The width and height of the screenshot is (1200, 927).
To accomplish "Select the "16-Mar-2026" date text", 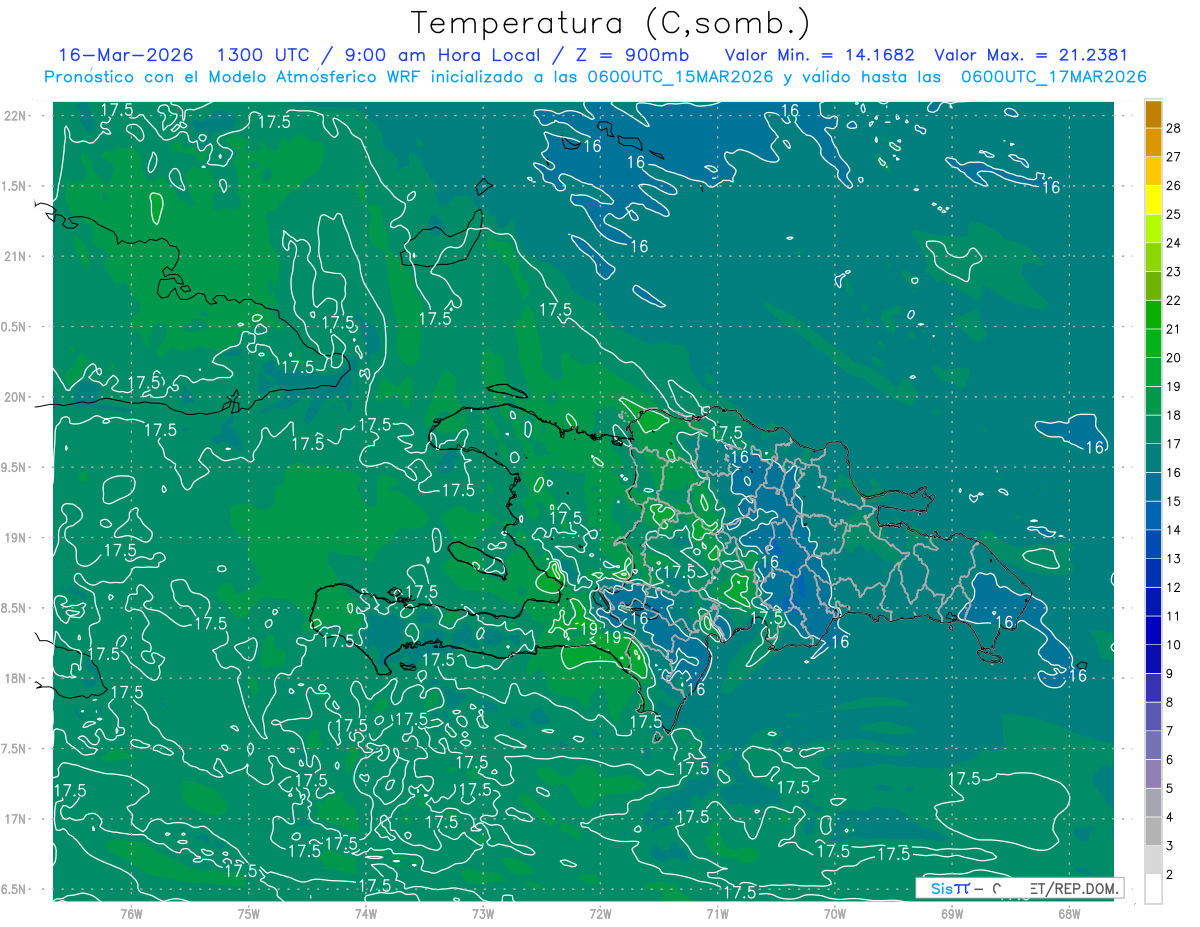I will point(126,55).
